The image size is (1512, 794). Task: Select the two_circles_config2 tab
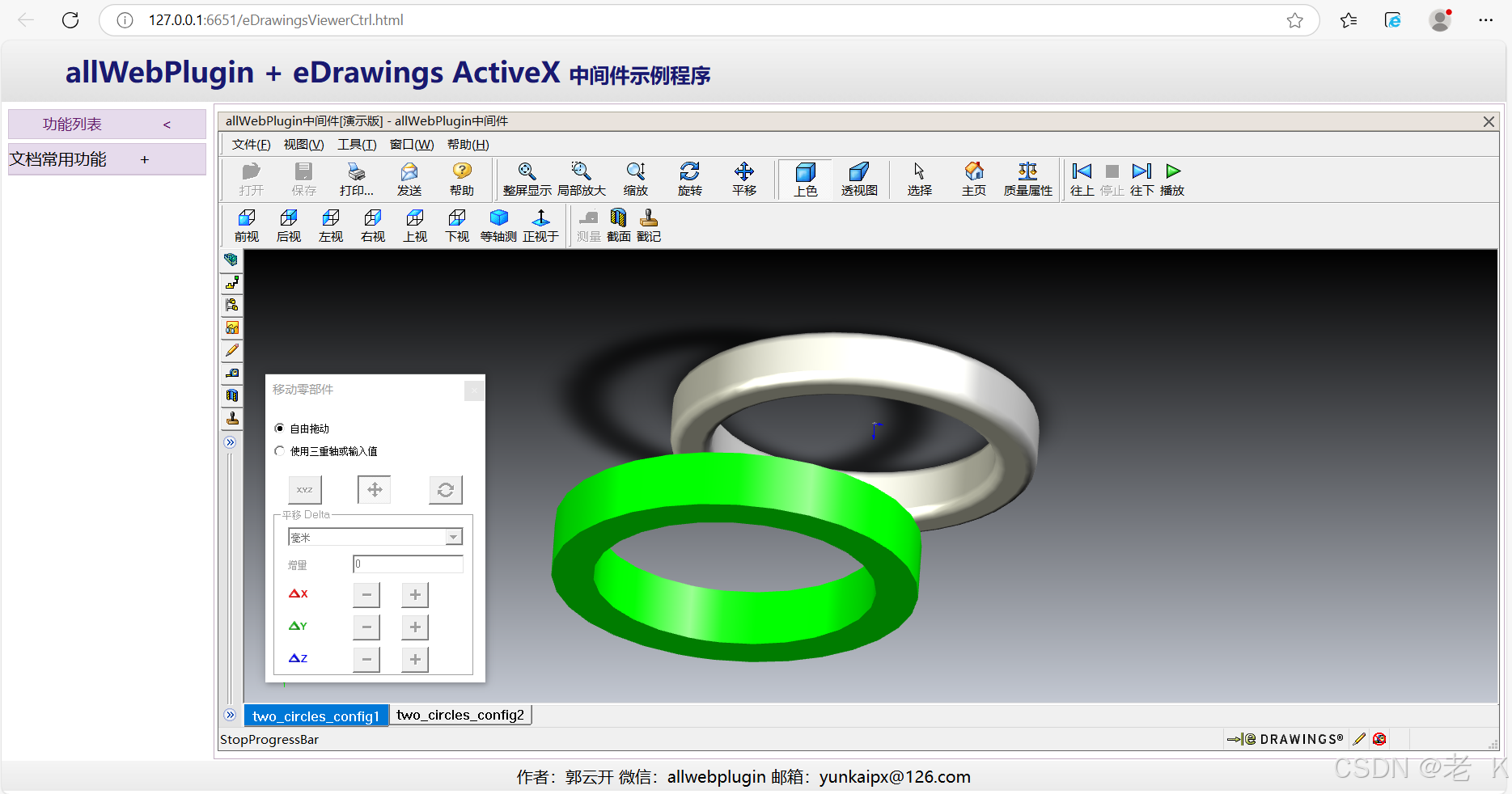(x=460, y=715)
